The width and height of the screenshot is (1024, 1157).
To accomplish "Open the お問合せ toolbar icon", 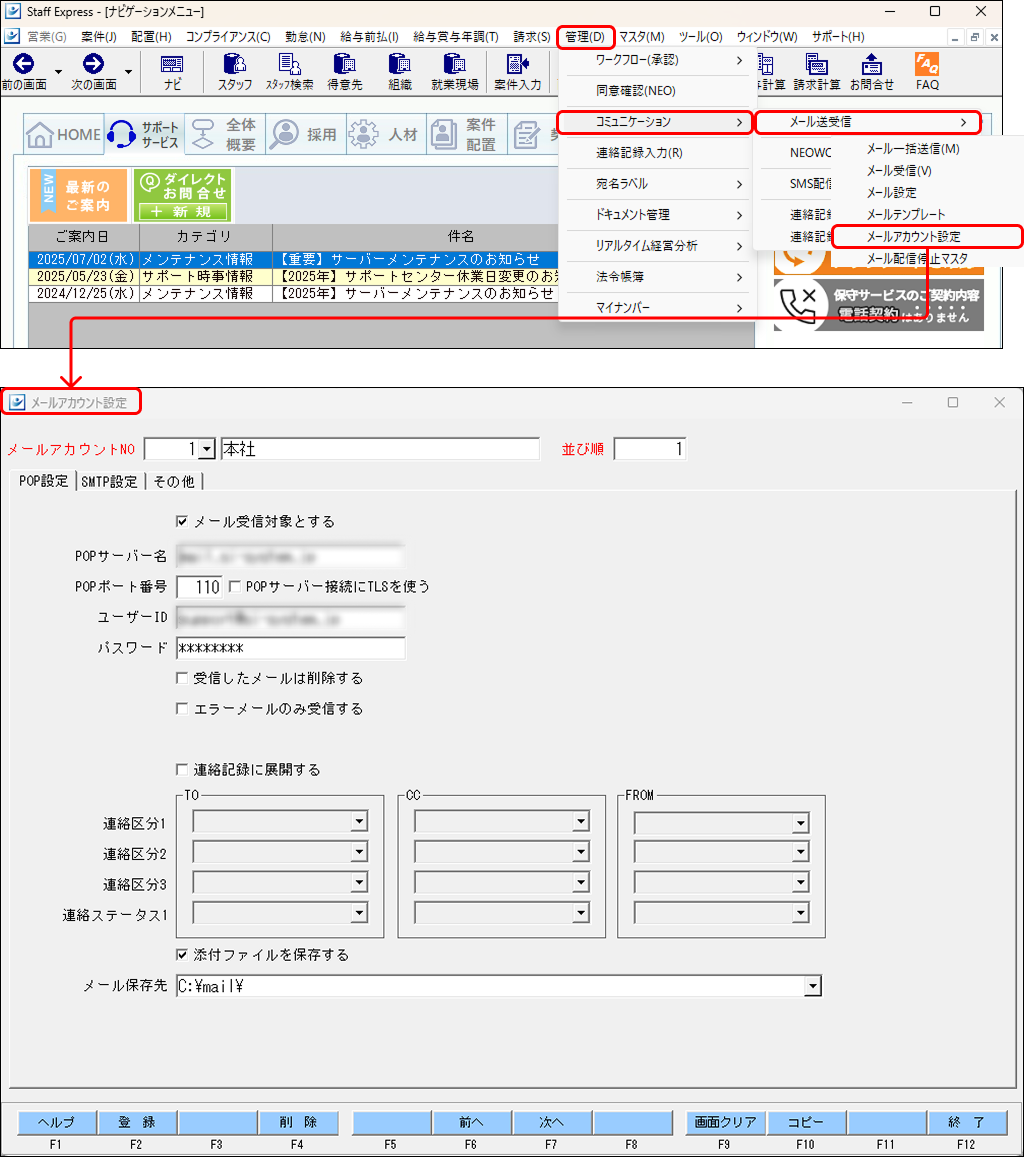I will pyautogui.click(x=871, y=72).
